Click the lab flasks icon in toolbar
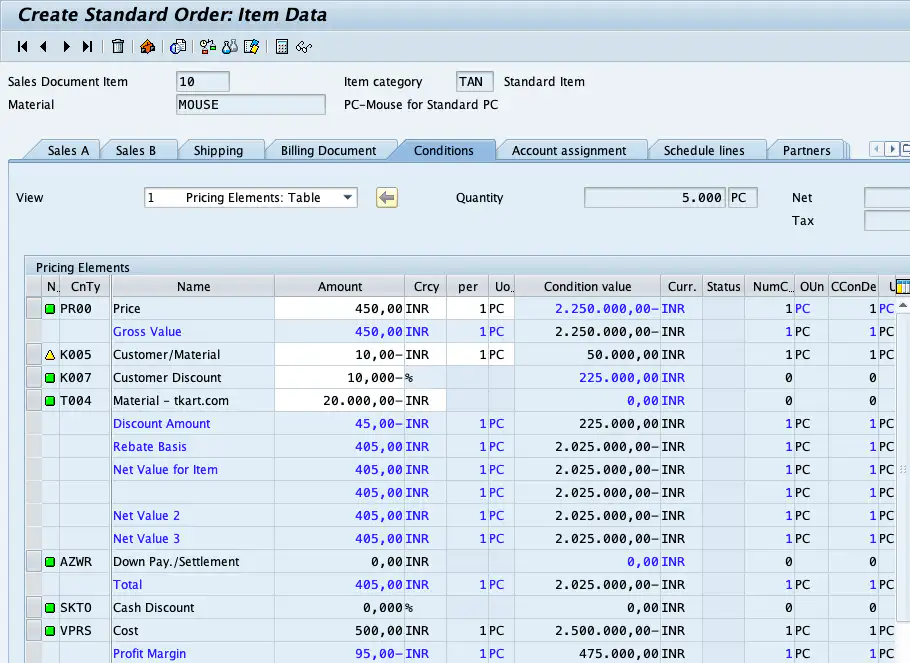 (x=230, y=46)
